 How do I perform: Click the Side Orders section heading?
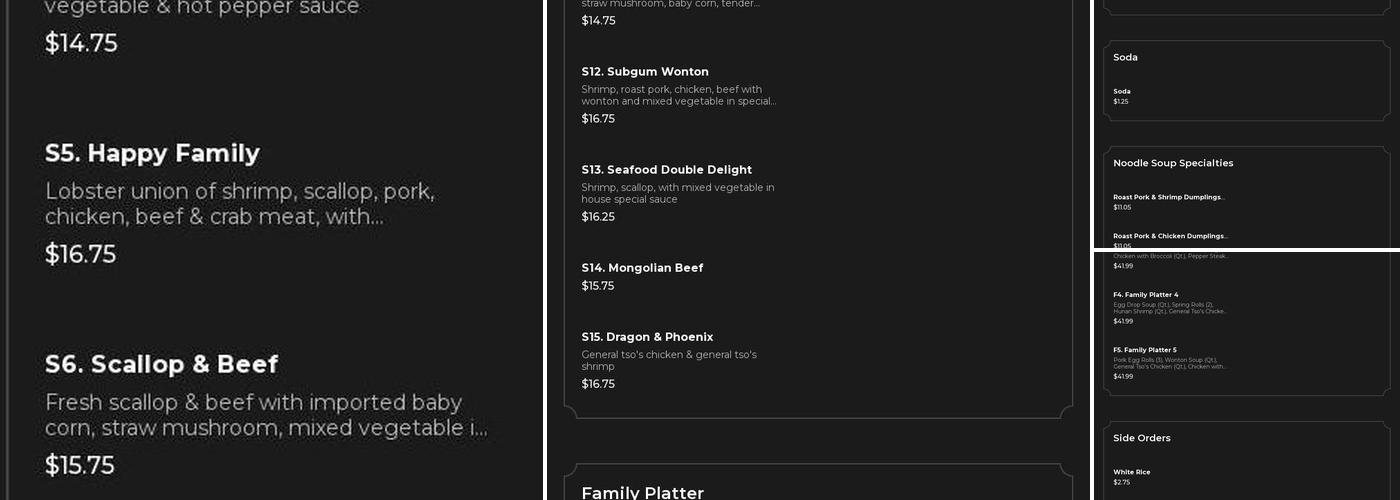coord(1141,438)
